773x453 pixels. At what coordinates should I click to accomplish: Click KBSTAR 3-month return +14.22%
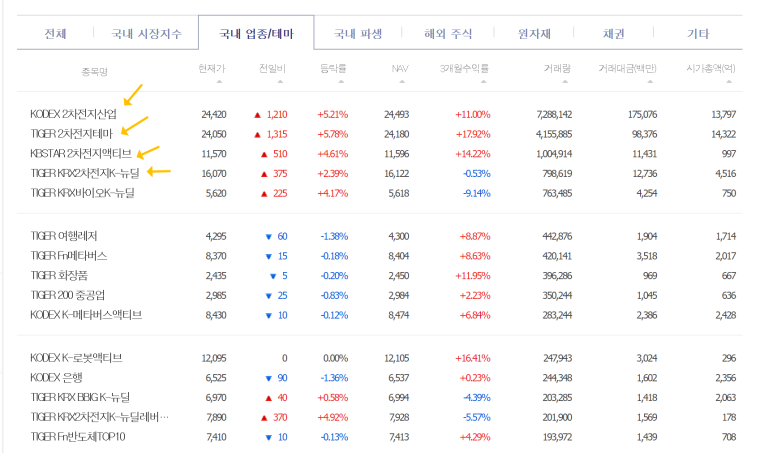472,154
